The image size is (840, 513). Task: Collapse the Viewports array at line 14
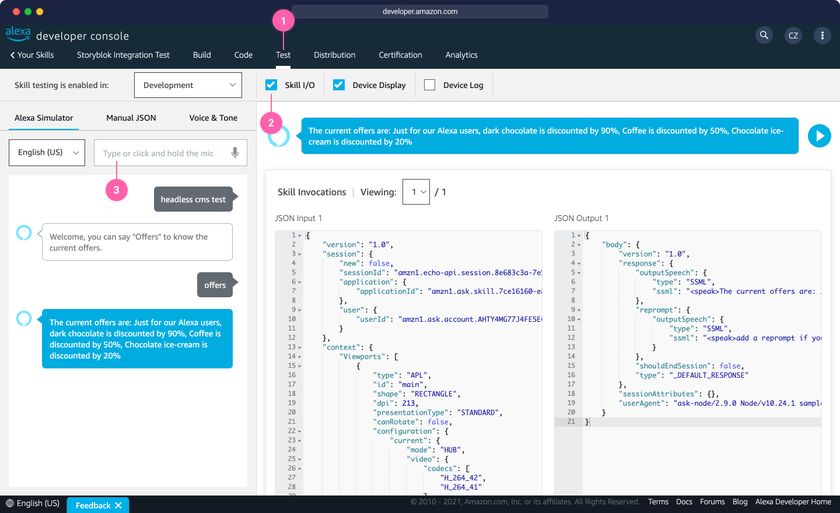click(x=299, y=356)
